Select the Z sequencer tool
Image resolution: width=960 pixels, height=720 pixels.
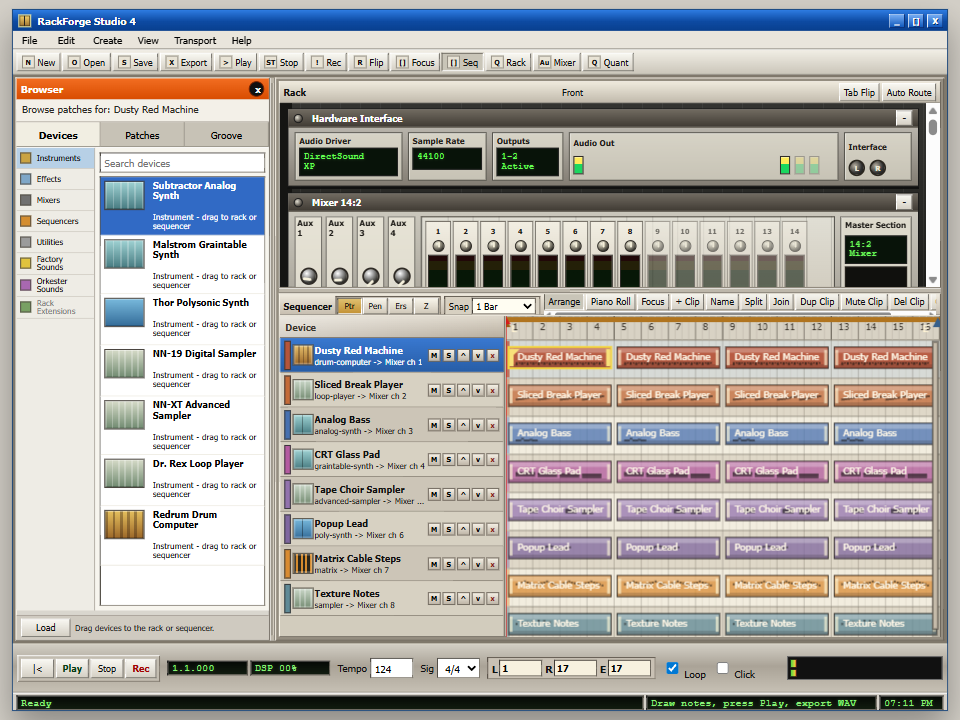coord(426,306)
